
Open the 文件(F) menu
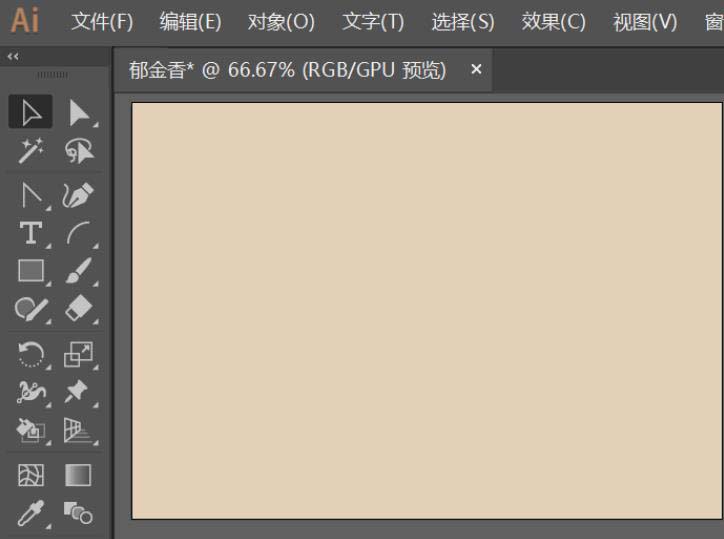point(102,22)
